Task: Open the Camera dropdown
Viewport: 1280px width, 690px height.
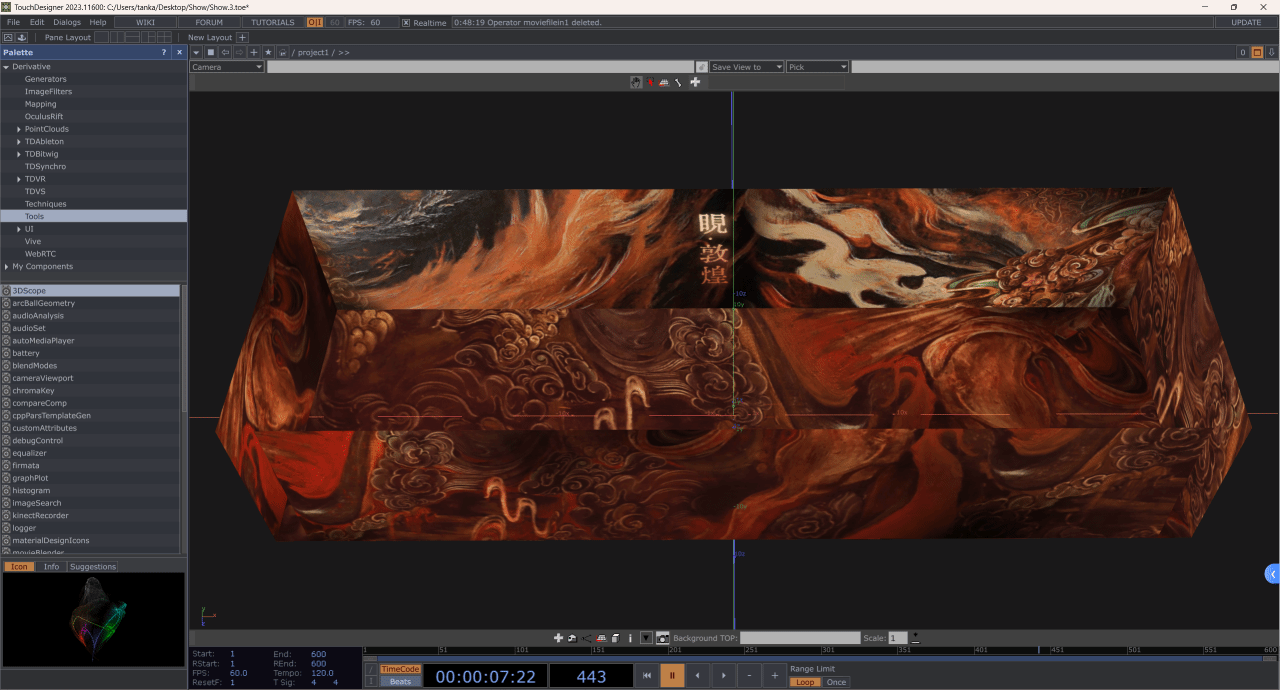Action: click(227, 67)
